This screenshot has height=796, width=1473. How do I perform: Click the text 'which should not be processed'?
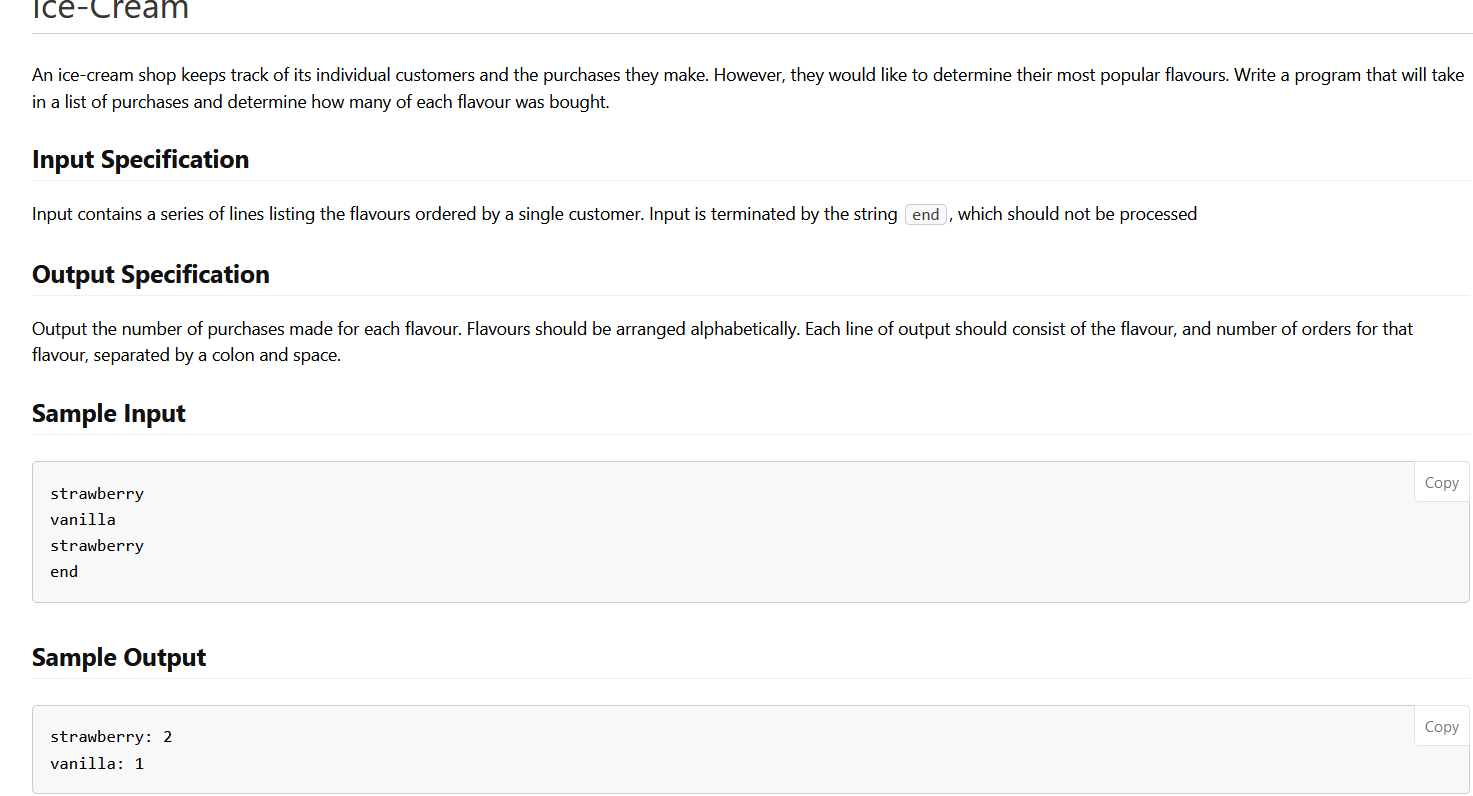[1077, 214]
